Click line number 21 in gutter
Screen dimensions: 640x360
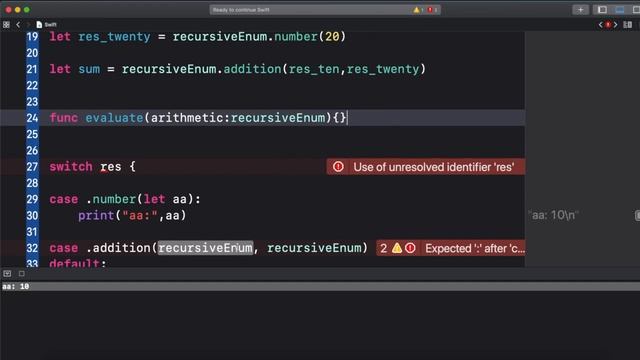pyautogui.click(x=32, y=69)
